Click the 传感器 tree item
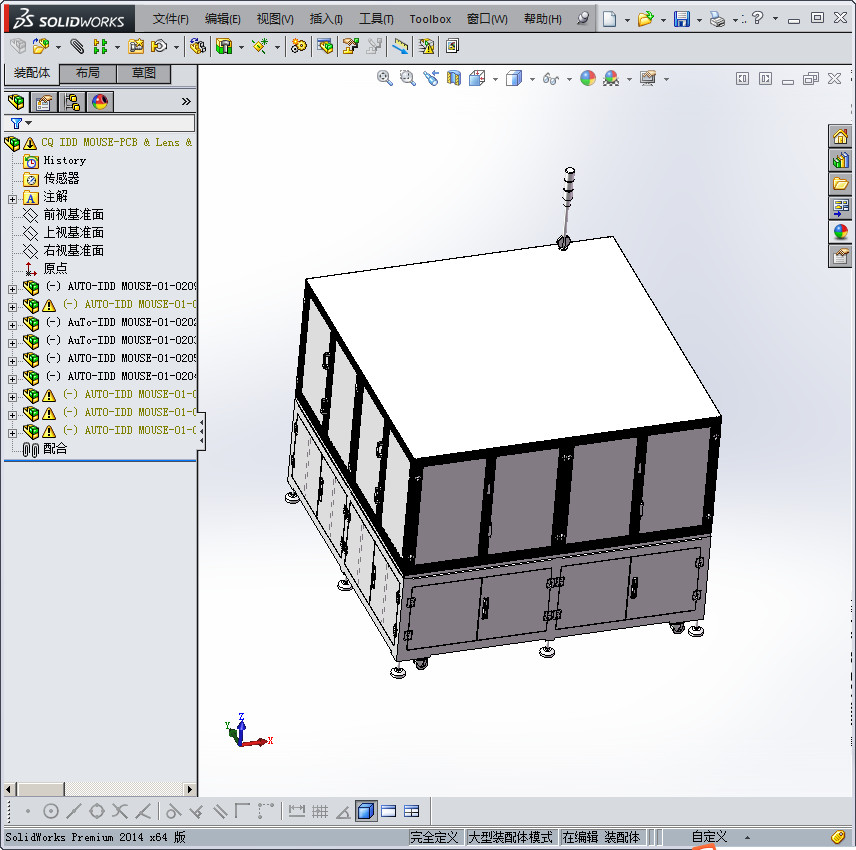This screenshot has height=850, width=856. [60, 179]
